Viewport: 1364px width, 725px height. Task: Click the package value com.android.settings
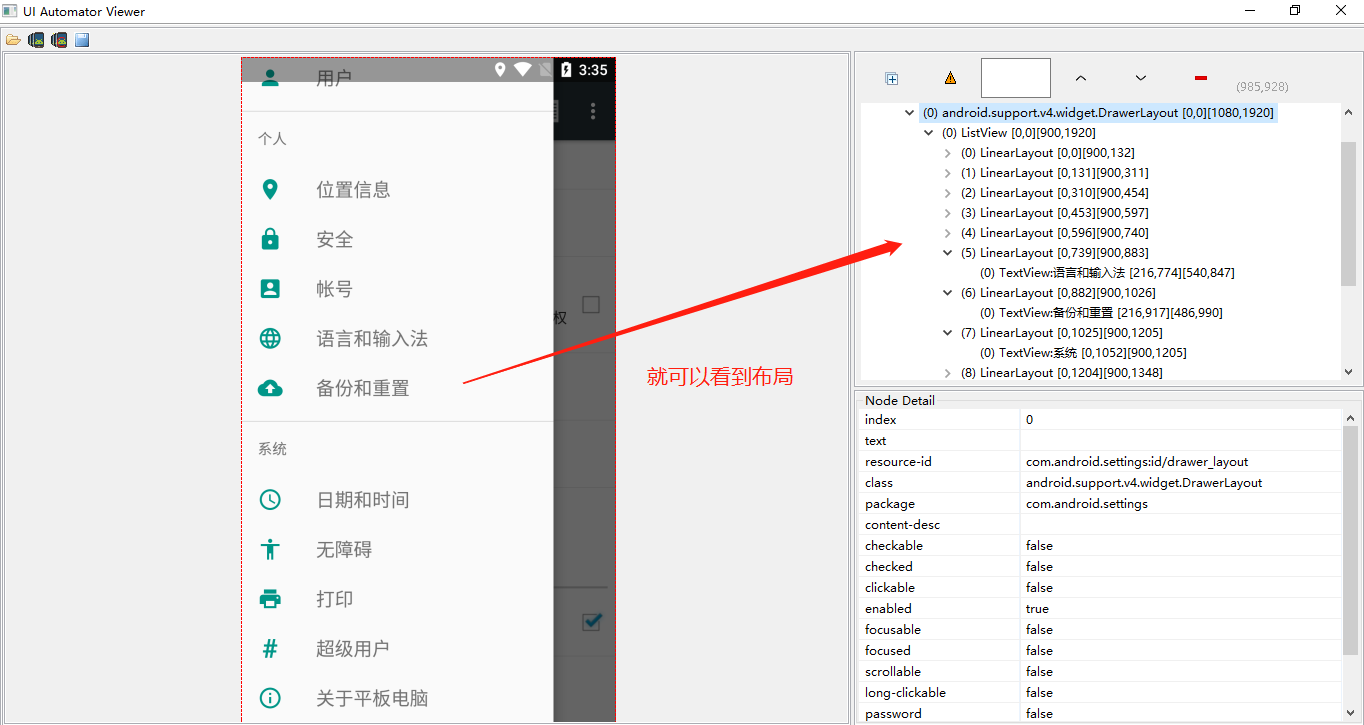[1086, 503]
